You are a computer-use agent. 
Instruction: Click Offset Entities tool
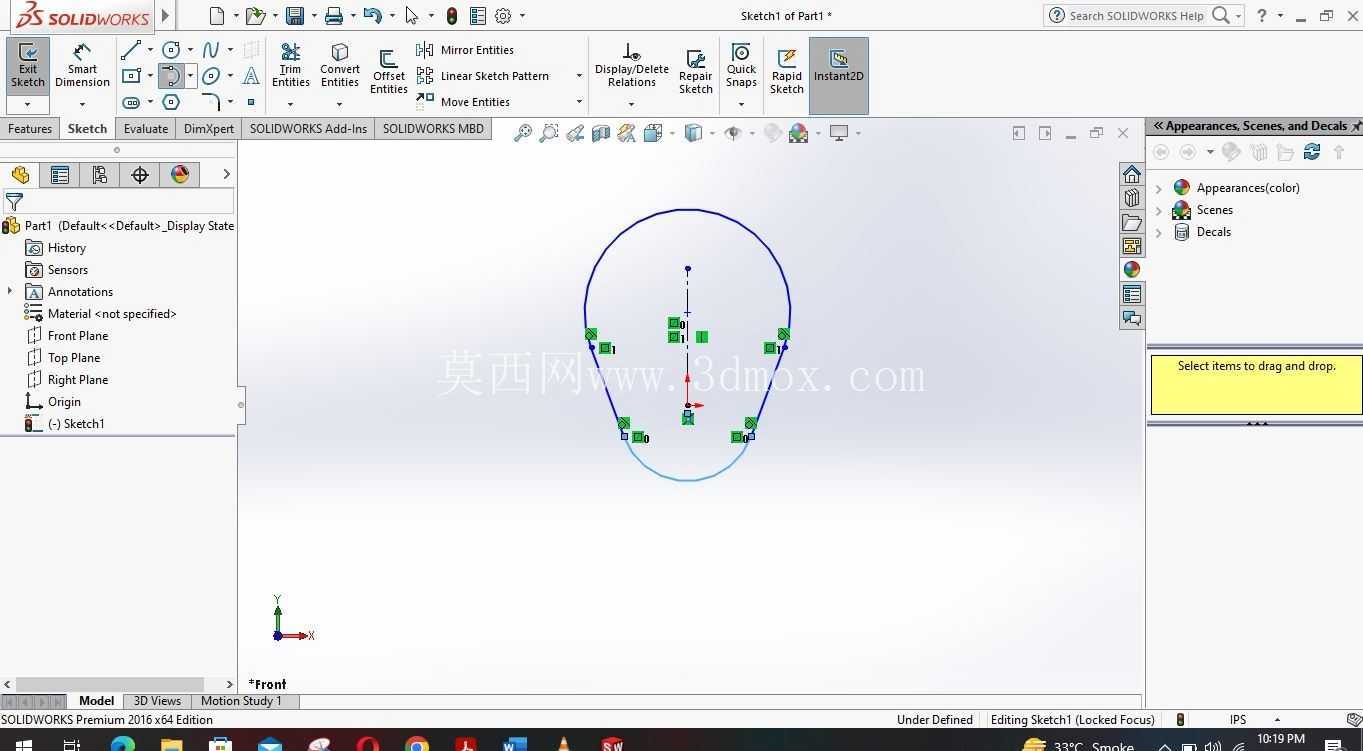(x=388, y=70)
